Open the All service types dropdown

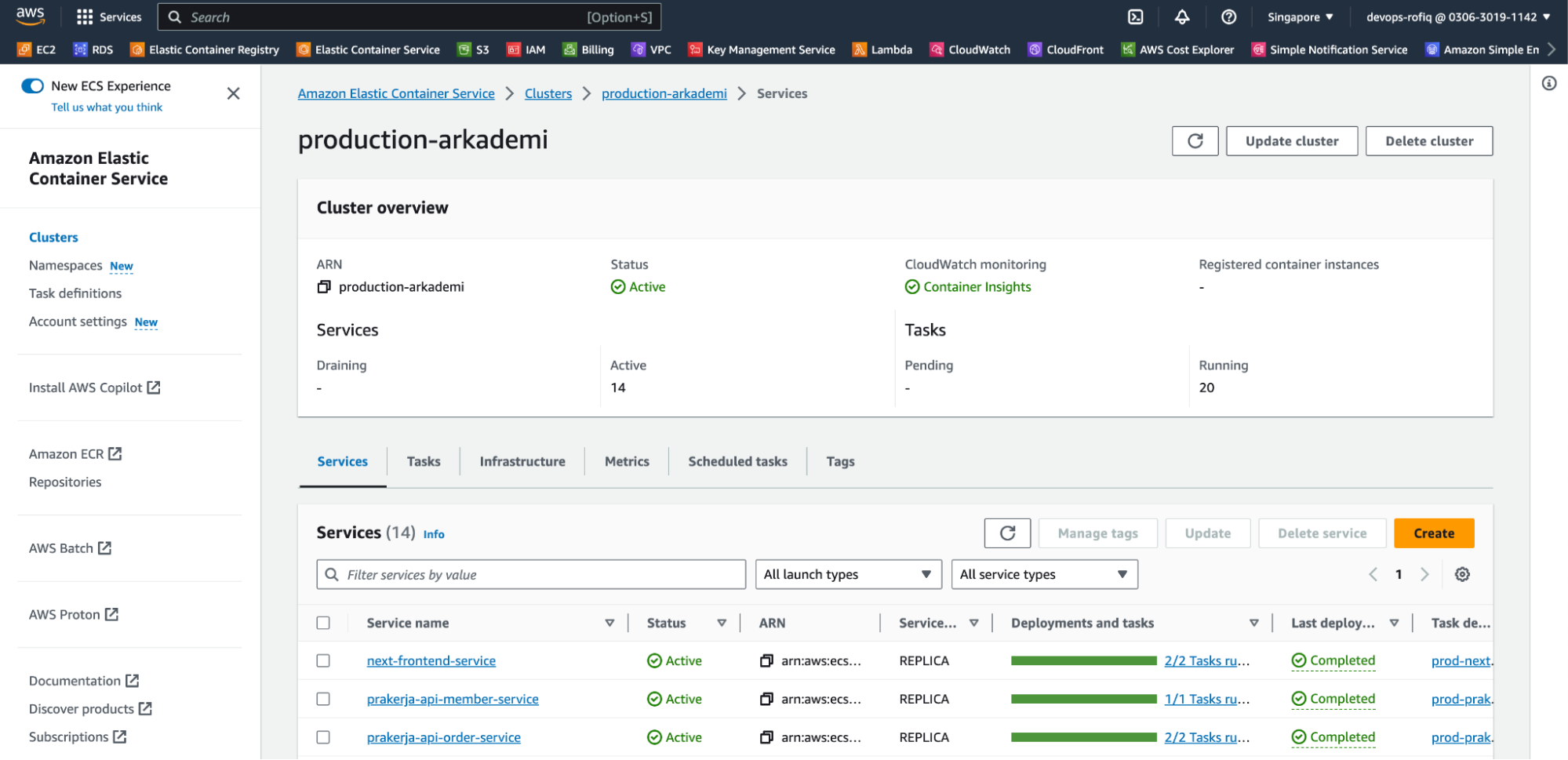click(1043, 575)
